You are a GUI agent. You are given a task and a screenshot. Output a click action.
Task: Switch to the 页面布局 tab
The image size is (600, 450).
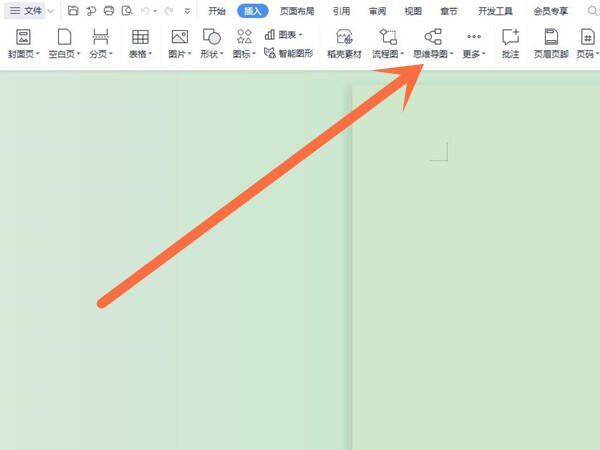pos(297,11)
